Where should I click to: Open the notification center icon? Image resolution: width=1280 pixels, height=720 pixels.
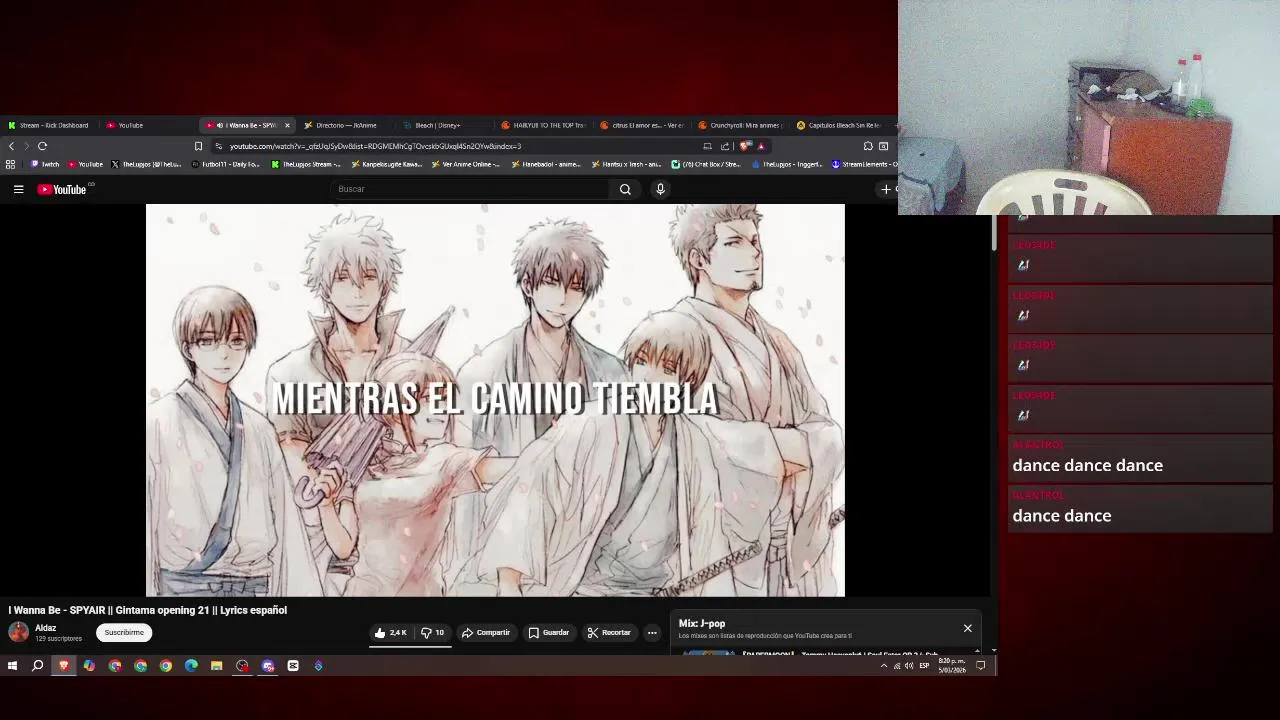(x=981, y=665)
